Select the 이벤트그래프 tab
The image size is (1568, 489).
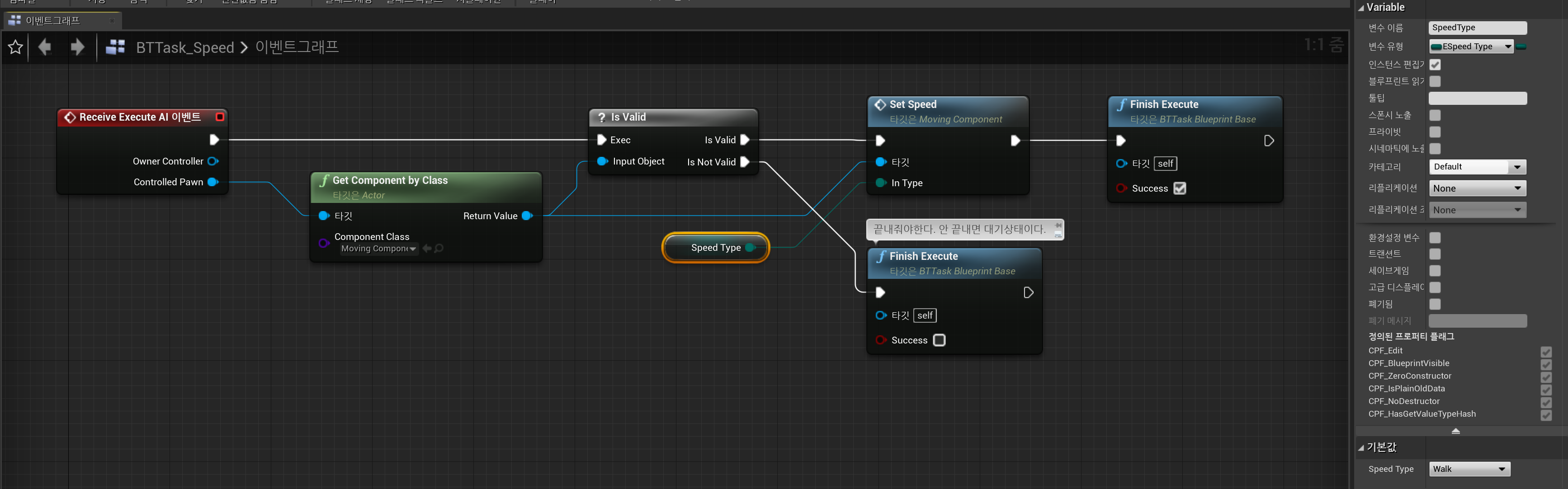click(x=53, y=21)
